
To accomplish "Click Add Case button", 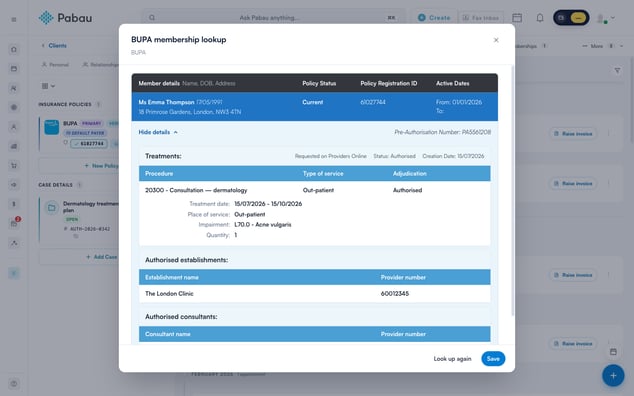I will pos(101,257).
